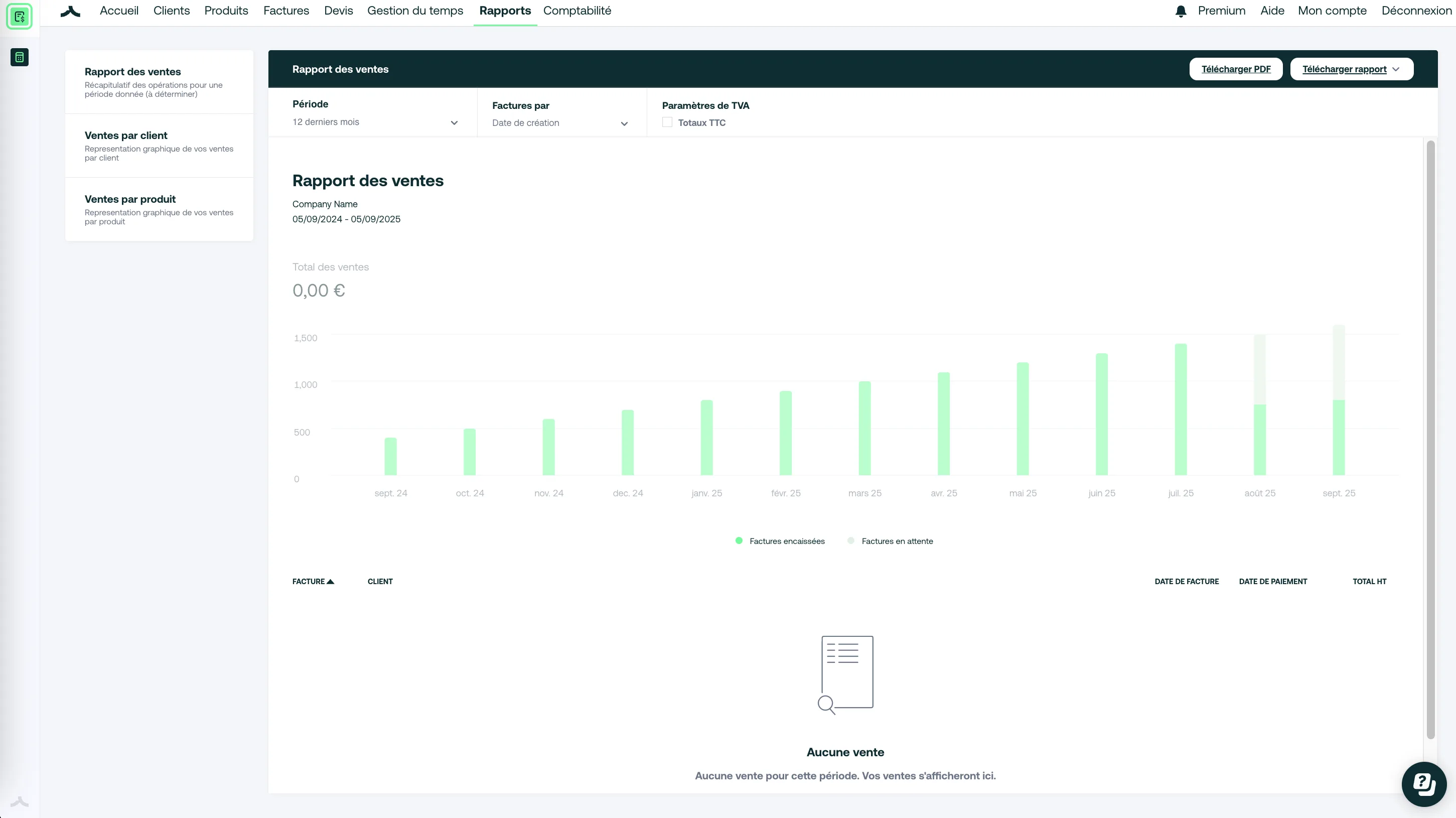Image resolution: width=1456 pixels, height=818 pixels.
Task: Open the calculator icon in left sidebar
Action: (x=19, y=57)
